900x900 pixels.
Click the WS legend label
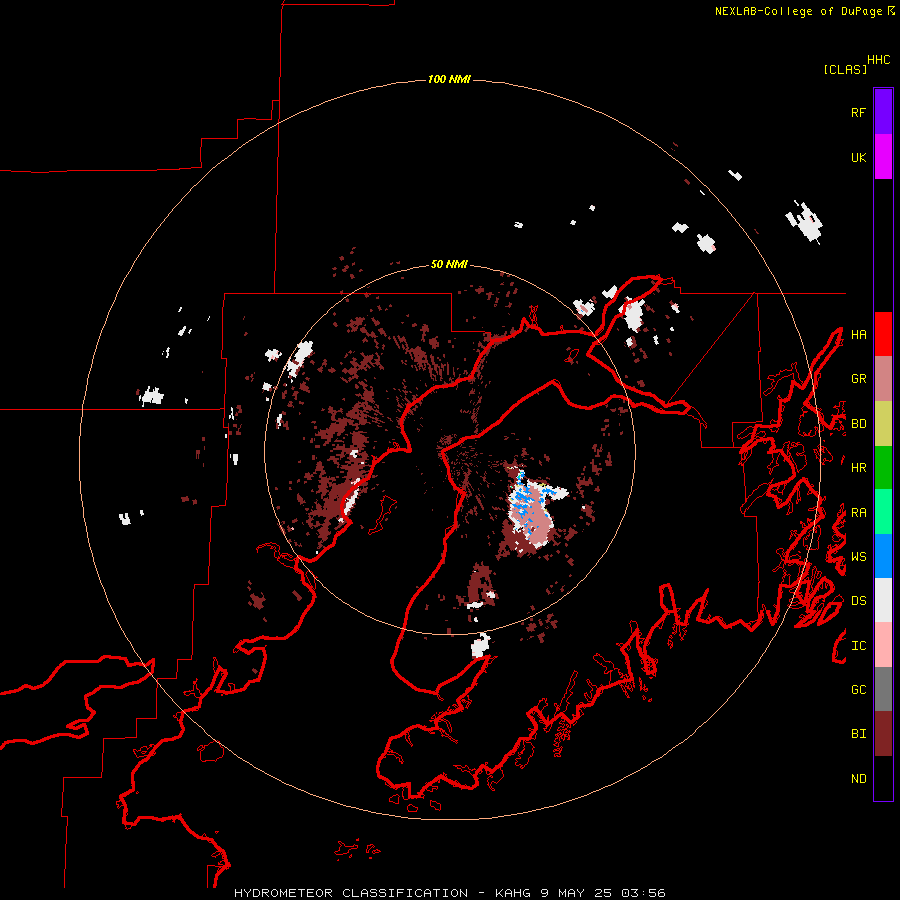[x=858, y=557]
